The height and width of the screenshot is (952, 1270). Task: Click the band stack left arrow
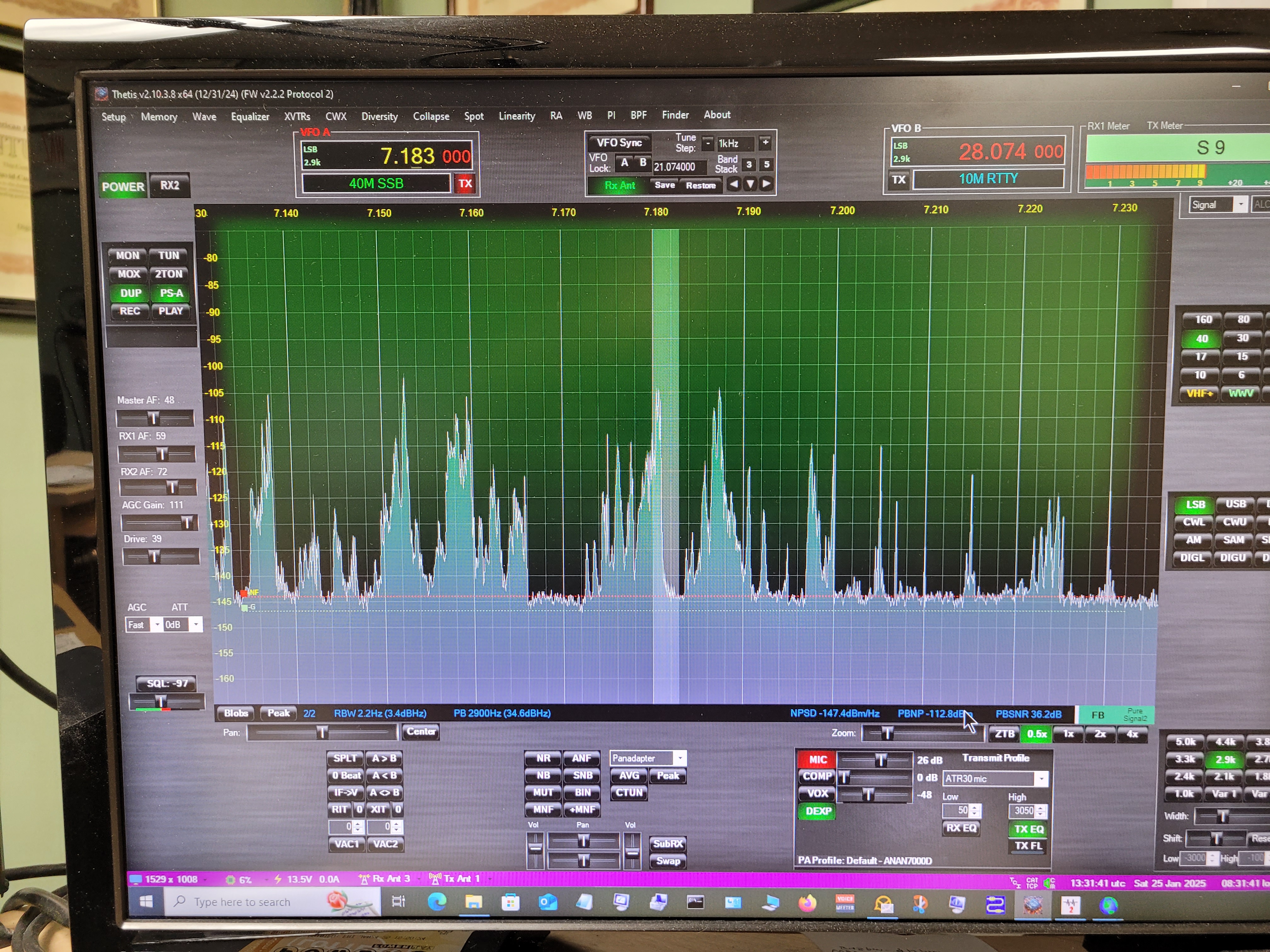click(733, 184)
